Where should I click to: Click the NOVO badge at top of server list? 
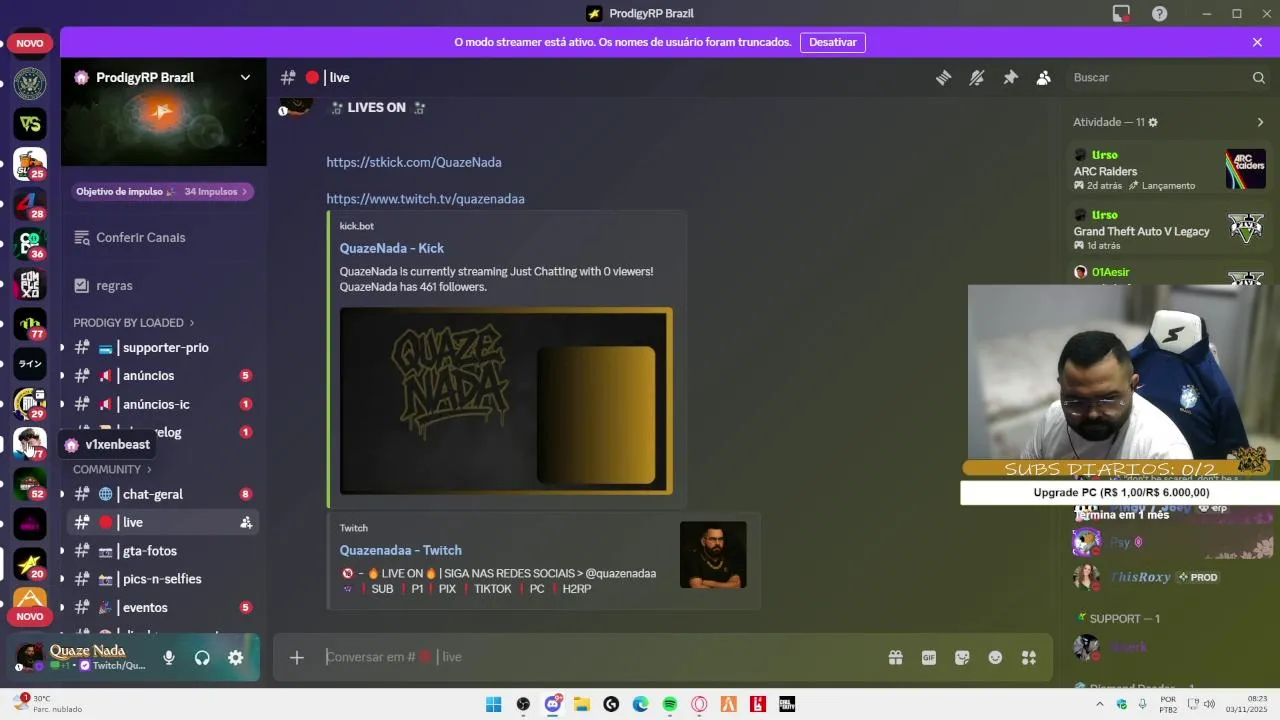pos(30,43)
